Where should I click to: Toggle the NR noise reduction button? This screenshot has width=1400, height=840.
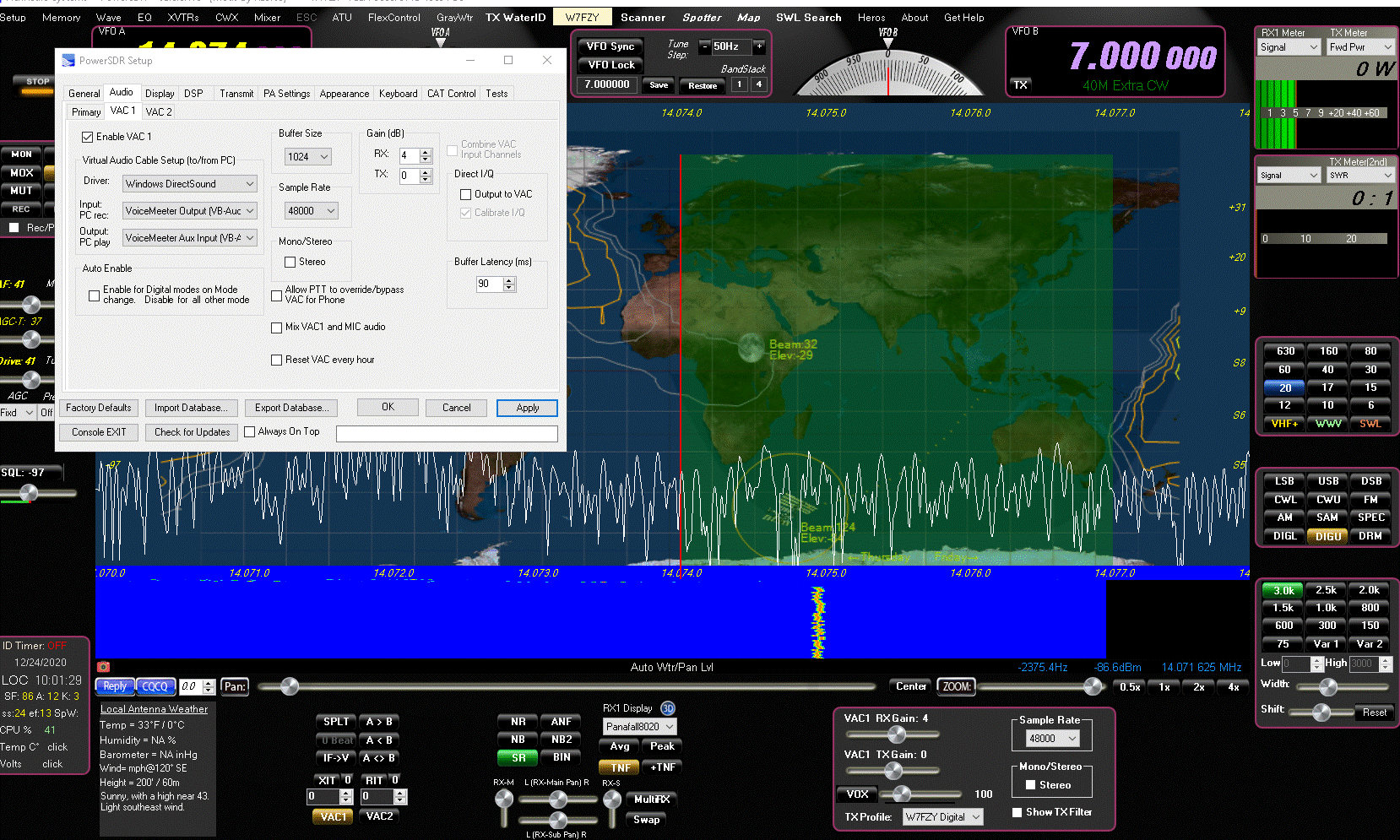click(x=518, y=722)
